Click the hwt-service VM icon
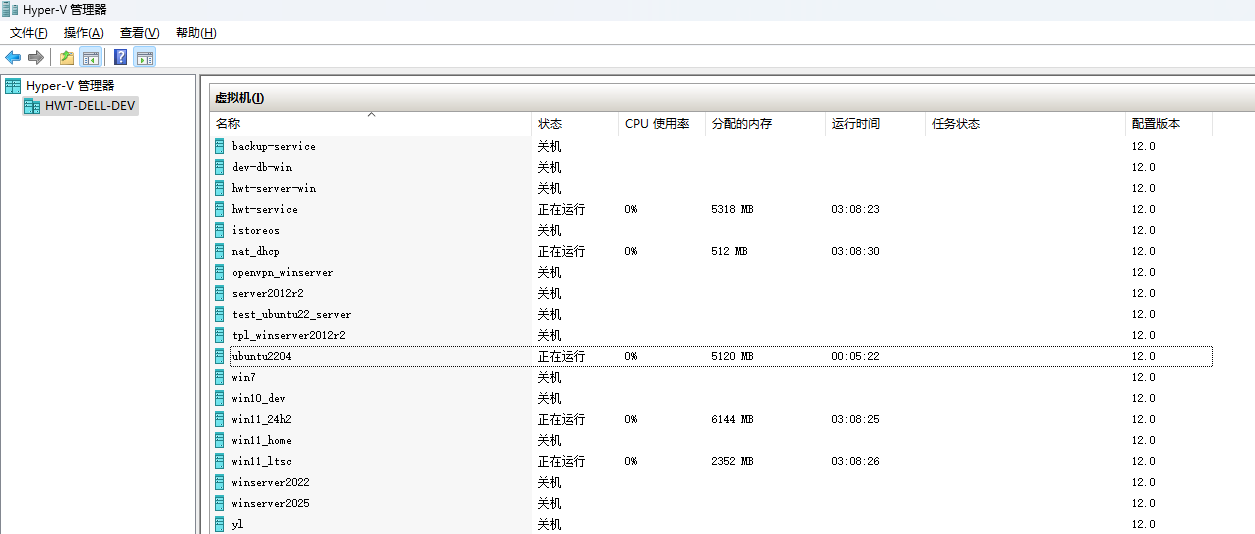This screenshot has height=534, width=1255. click(x=220, y=209)
